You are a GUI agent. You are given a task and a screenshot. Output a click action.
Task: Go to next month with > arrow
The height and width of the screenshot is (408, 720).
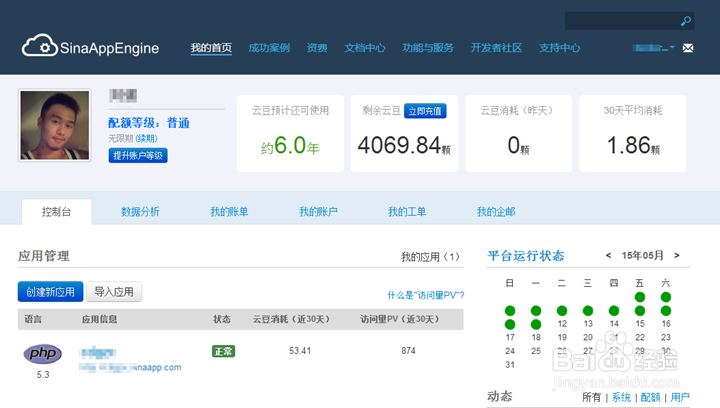point(676,256)
